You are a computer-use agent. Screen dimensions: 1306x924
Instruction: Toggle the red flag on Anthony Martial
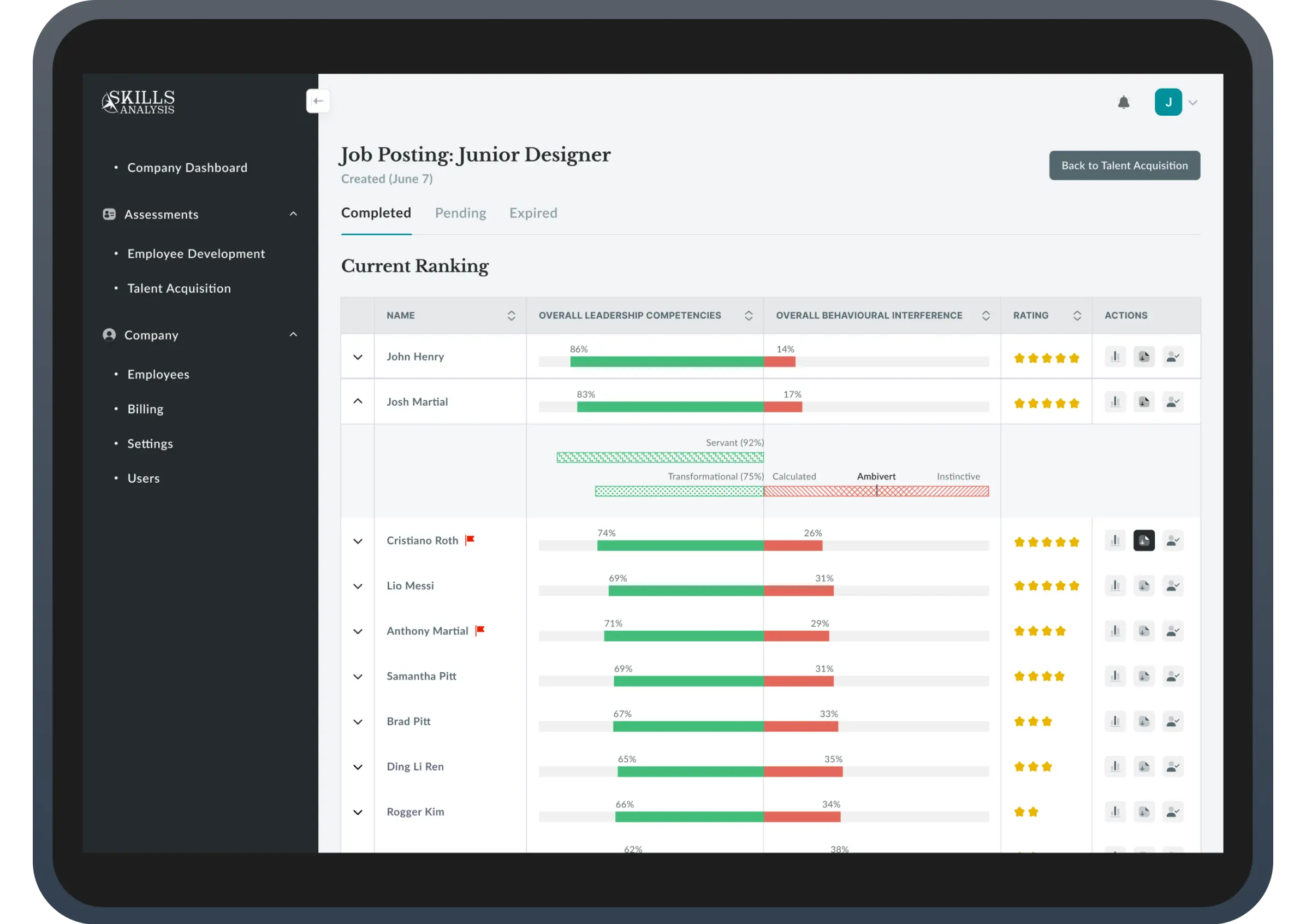[x=480, y=630]
